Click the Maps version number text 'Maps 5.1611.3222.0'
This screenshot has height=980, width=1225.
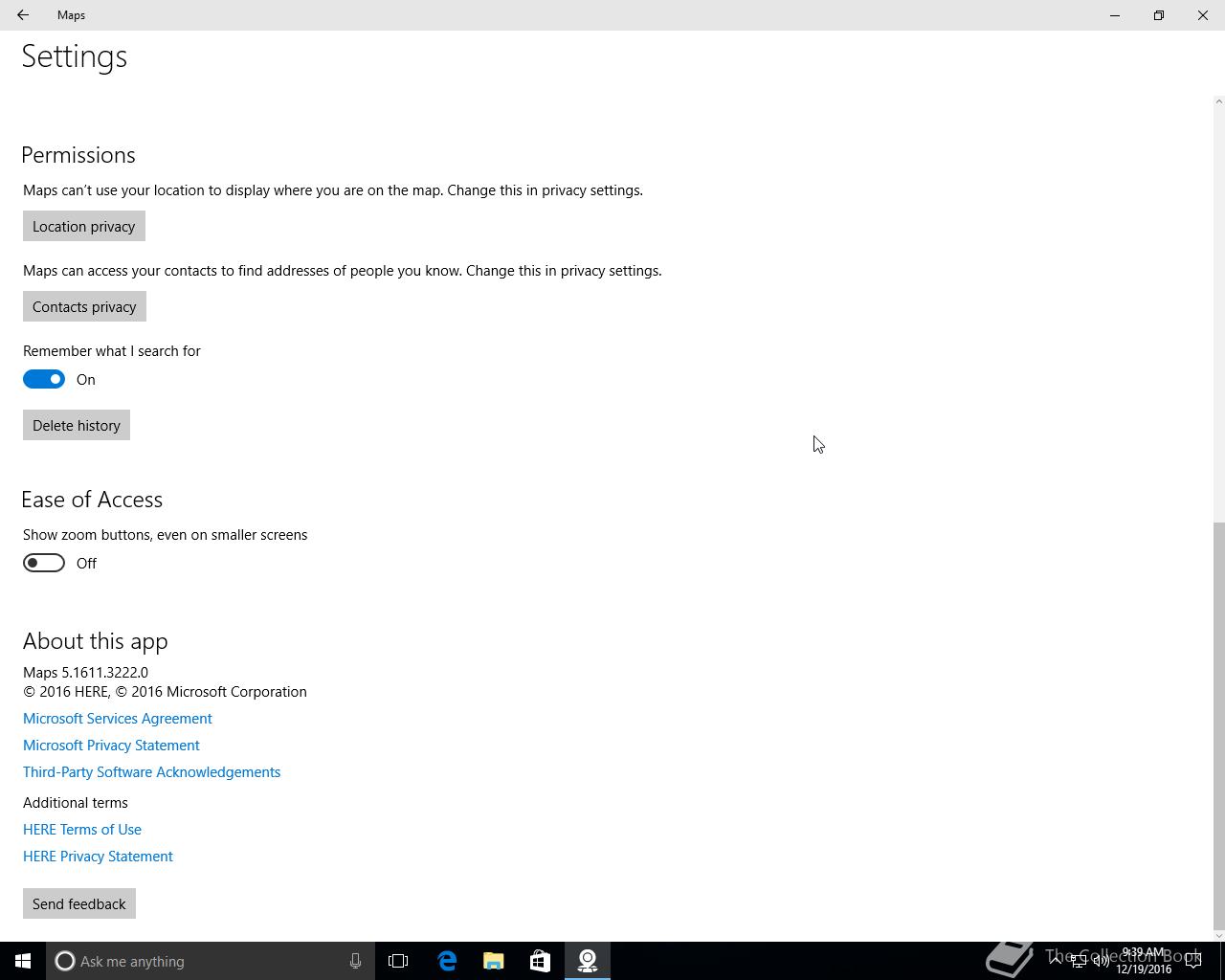point(85,672)
